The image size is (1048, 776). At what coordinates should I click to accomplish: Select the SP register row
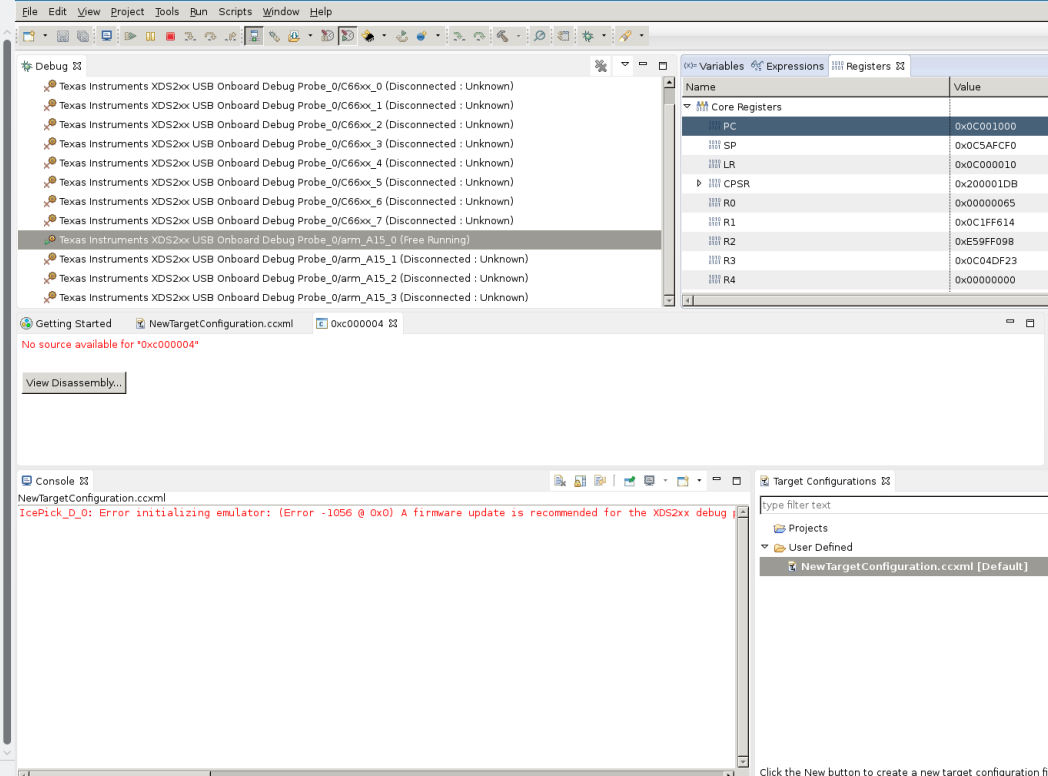(865, 145)
